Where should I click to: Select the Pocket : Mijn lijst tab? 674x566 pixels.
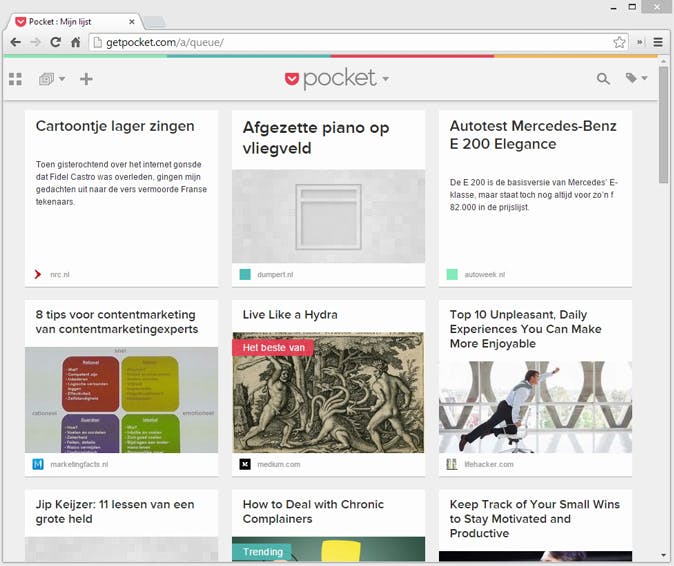click(x=74, y=21)
